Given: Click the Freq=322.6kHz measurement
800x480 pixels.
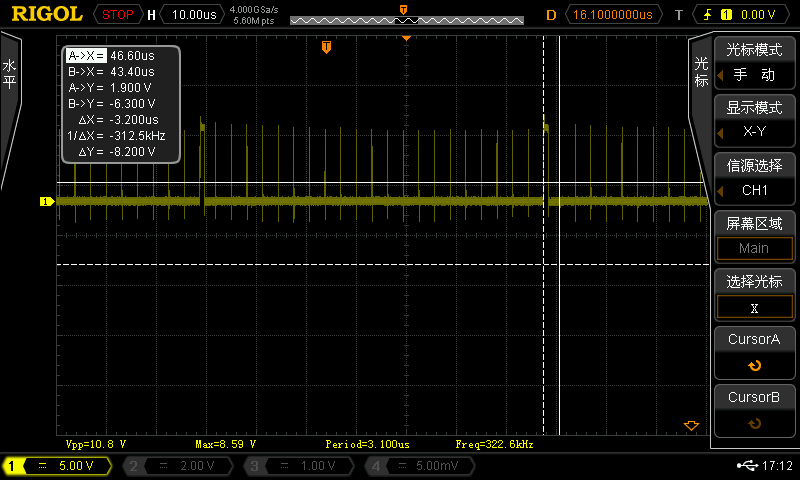Looking at the screenshot, I should [x=494, y=444].
